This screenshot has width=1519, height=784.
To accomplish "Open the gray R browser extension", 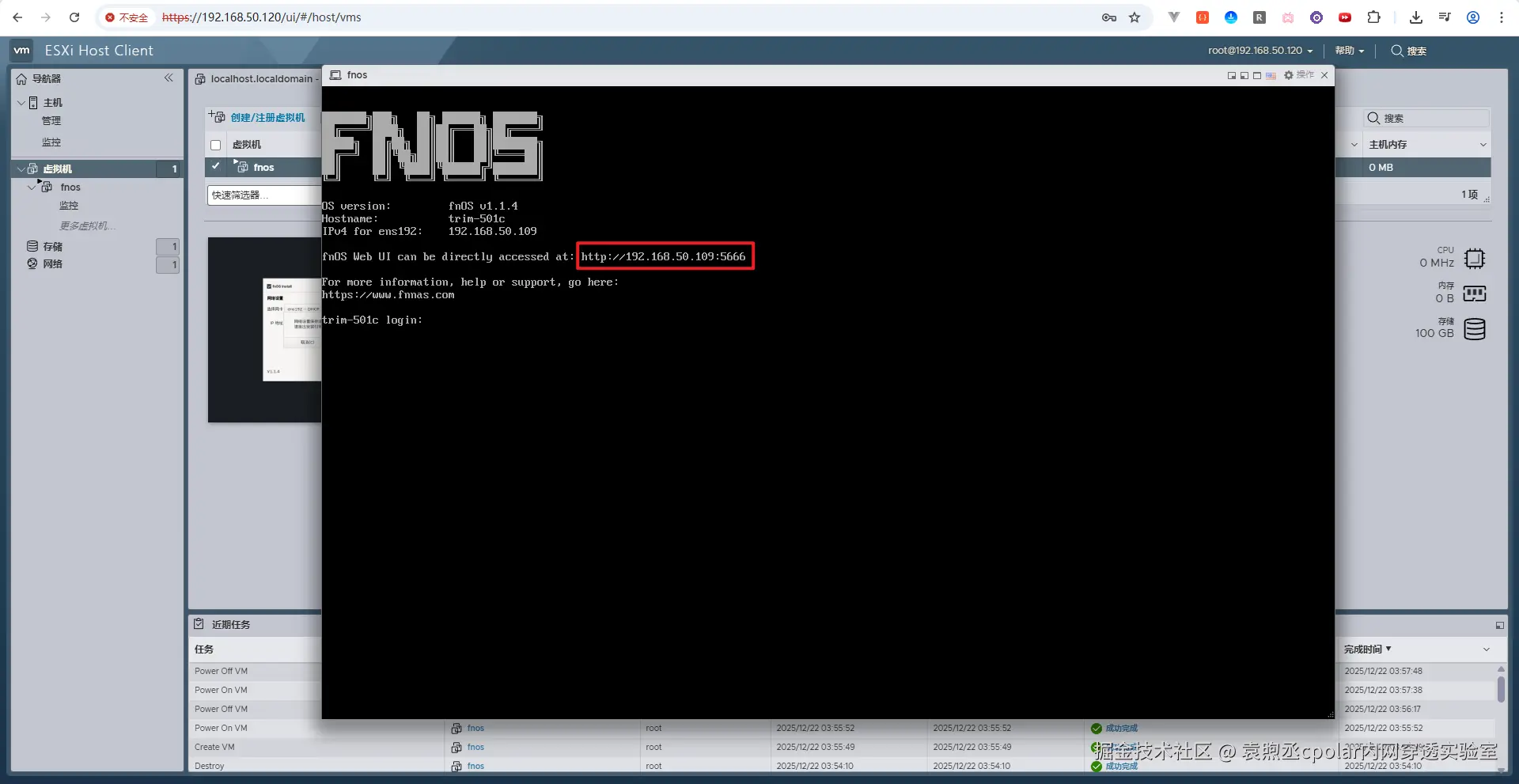I will click(1260, 17).
